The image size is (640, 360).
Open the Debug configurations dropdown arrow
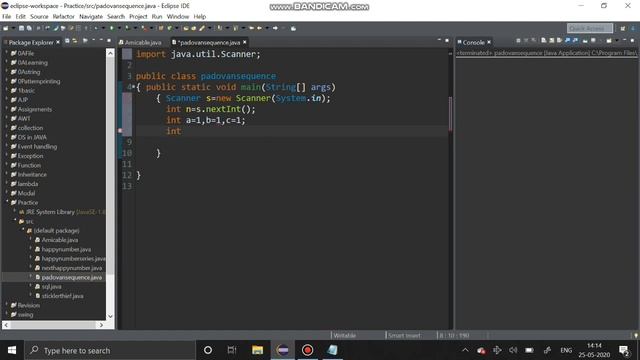103,28
